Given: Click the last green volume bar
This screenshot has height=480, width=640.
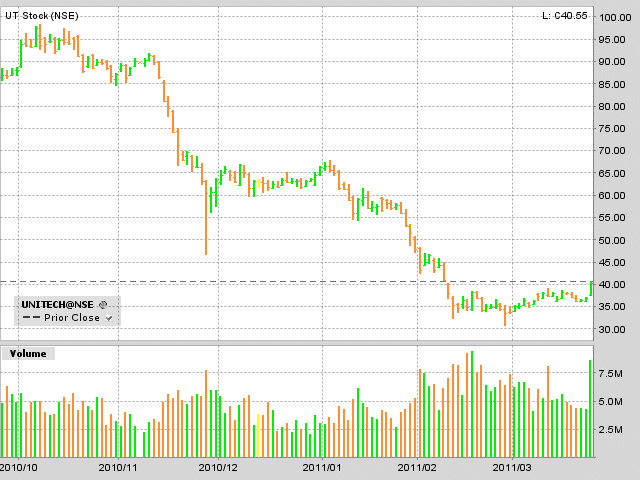Looking at the screenshot, I should click(x=590, y=409).
